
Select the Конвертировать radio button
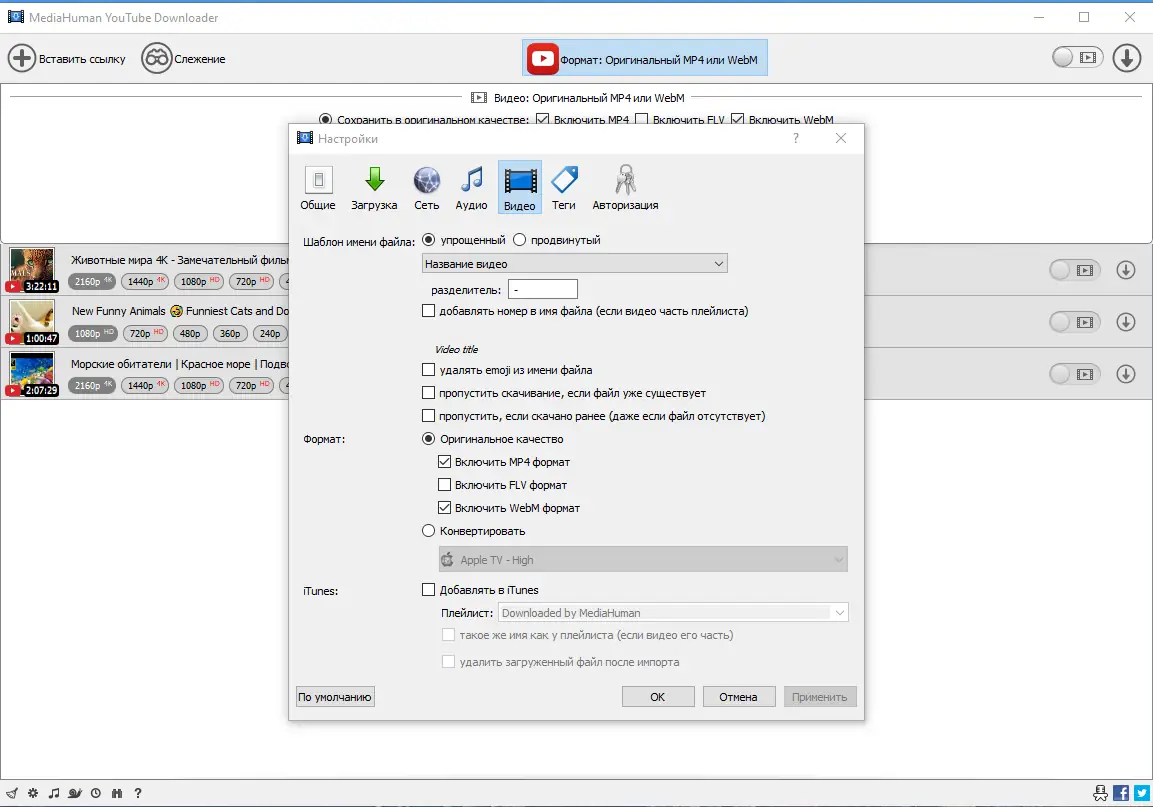click(x=428, y=530)
